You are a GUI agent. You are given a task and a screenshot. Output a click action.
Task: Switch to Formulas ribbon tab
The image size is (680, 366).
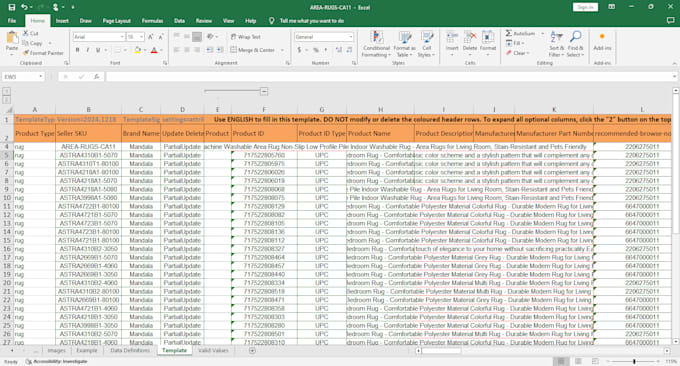(x=153, y=20)
